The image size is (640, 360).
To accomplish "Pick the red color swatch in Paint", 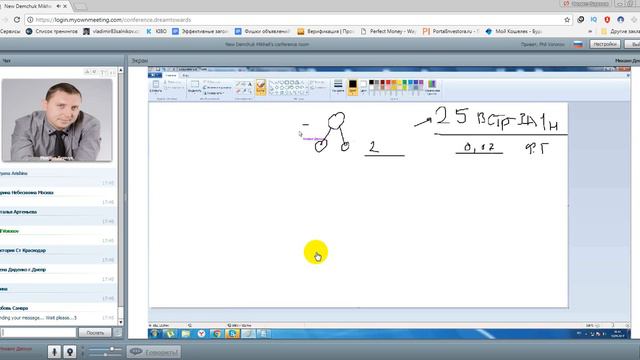I will [x=388, y=82].
